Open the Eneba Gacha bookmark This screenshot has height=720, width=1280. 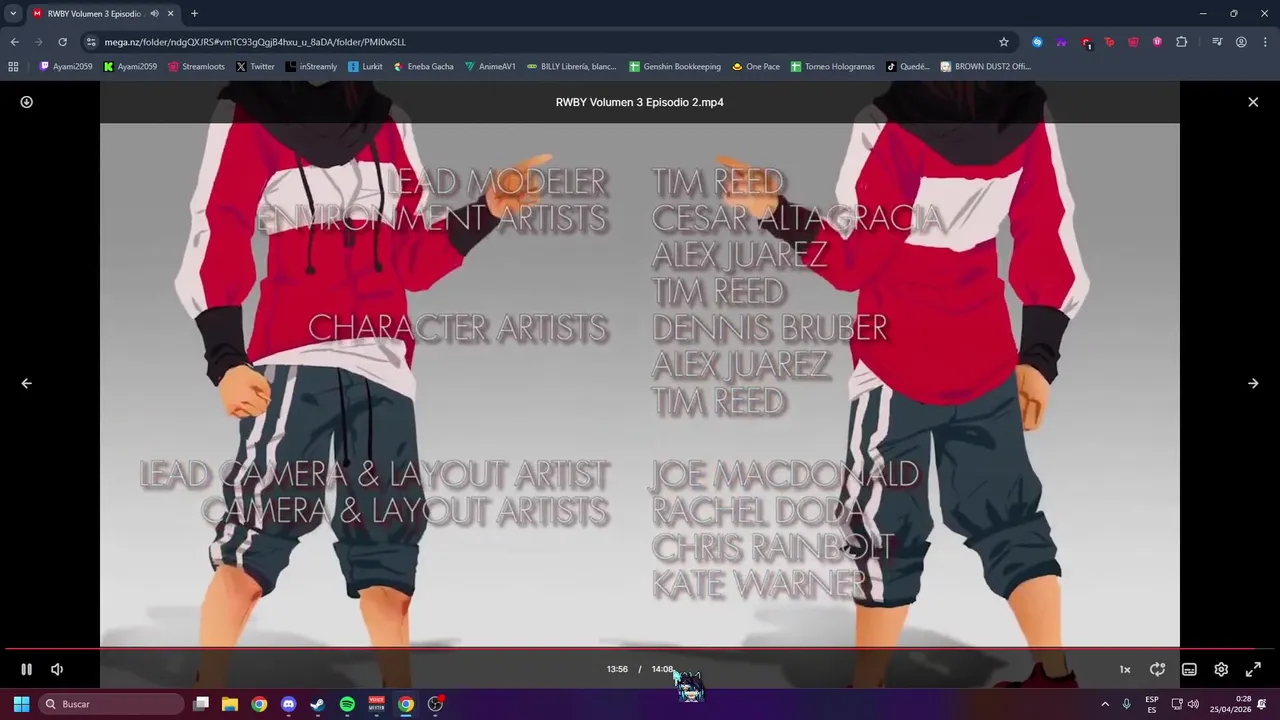tap(423, 67)
